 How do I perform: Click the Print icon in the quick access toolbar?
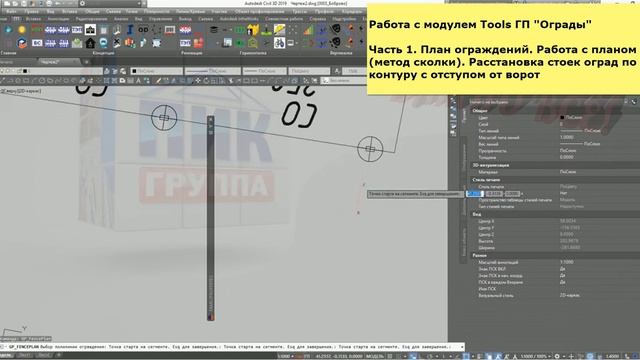point(49,3)
